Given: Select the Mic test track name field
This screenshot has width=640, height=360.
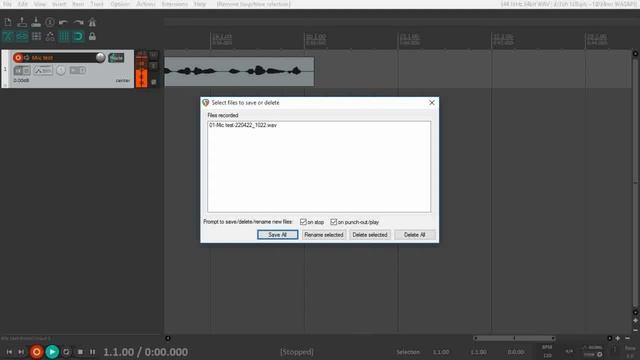Looking at the screenshot, I should click(x=62, y=58).
